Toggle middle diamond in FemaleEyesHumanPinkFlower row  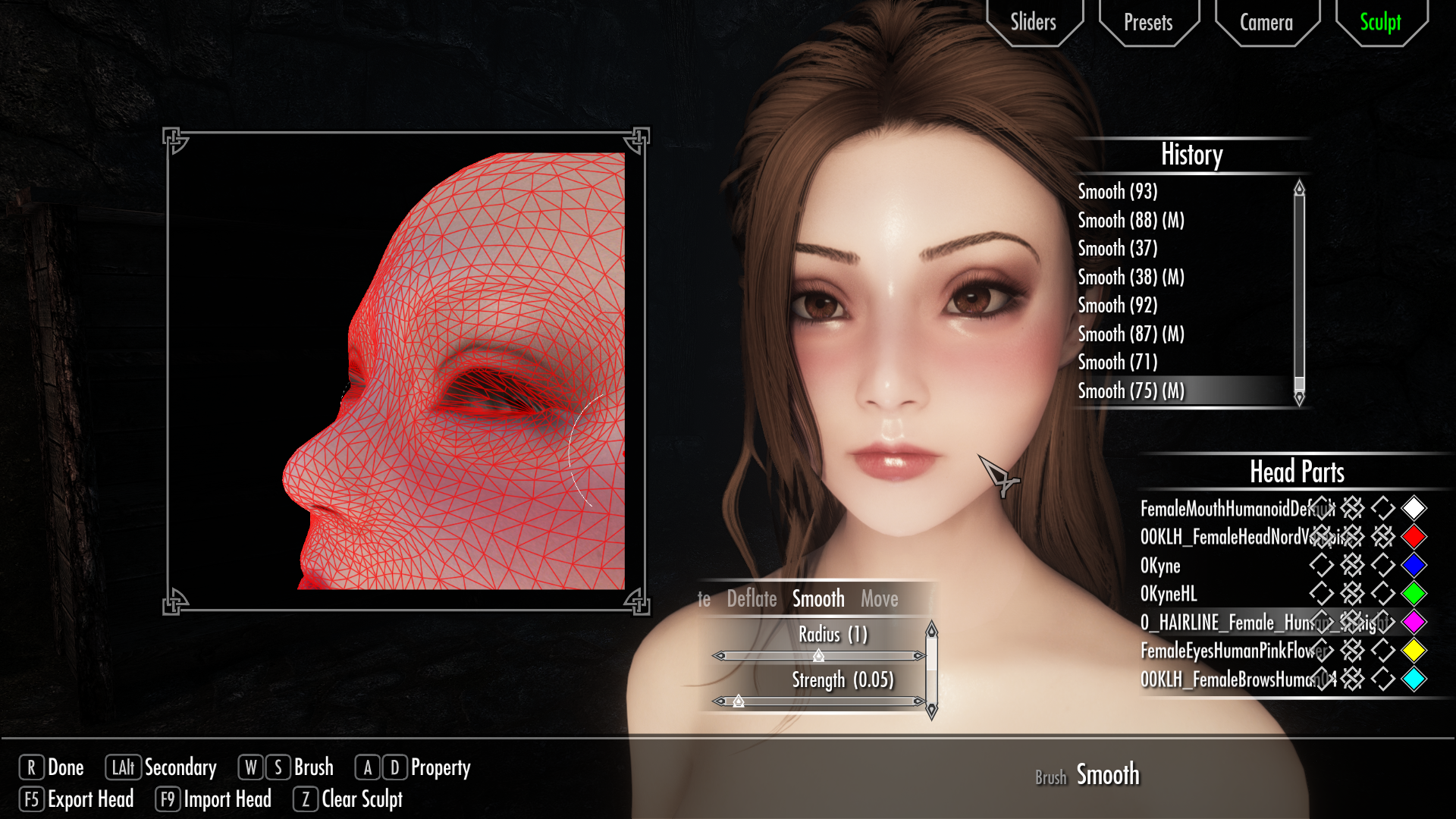[1352, 651]
